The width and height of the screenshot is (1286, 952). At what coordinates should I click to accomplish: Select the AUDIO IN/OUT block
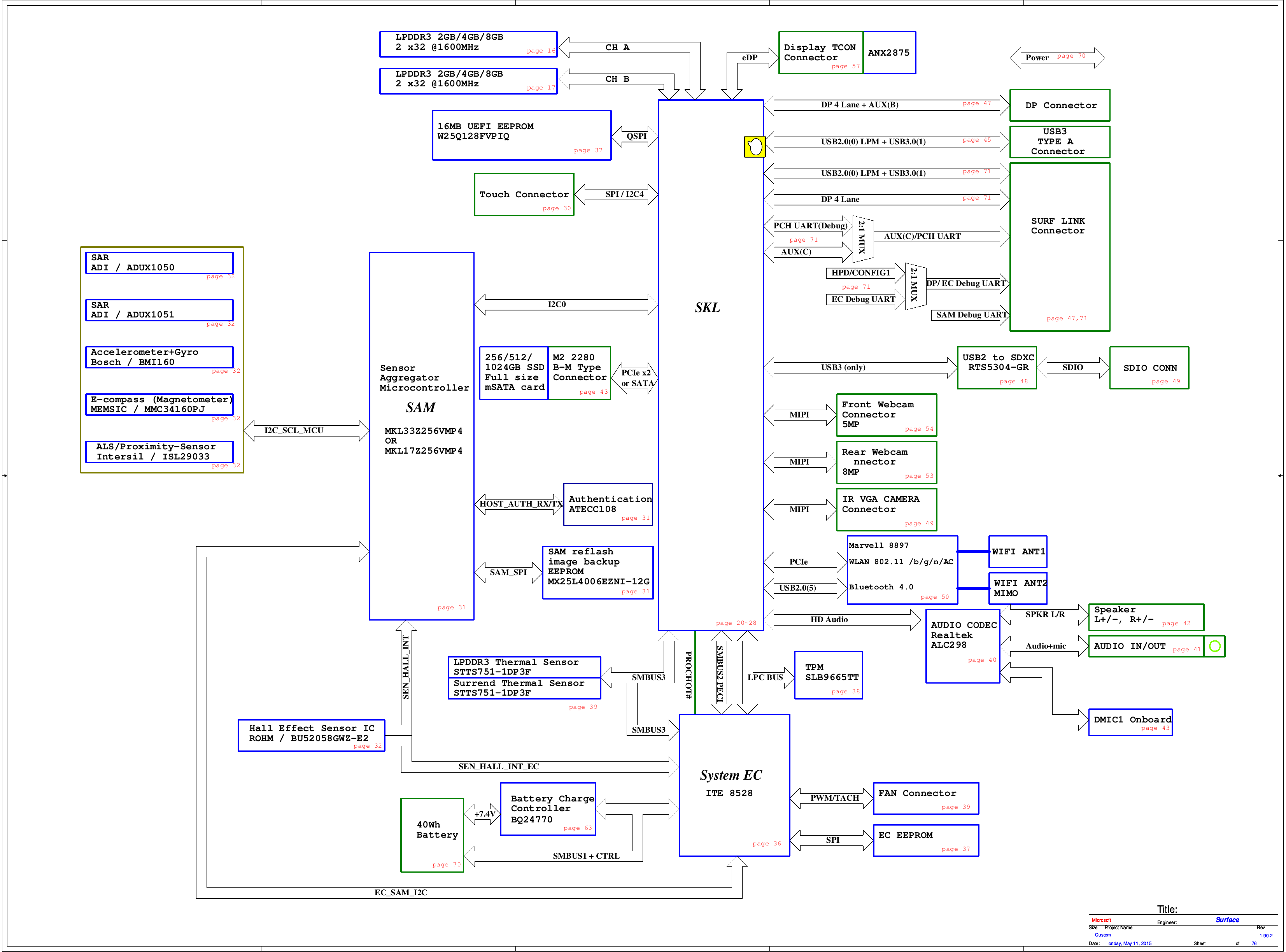point(1146,647)
